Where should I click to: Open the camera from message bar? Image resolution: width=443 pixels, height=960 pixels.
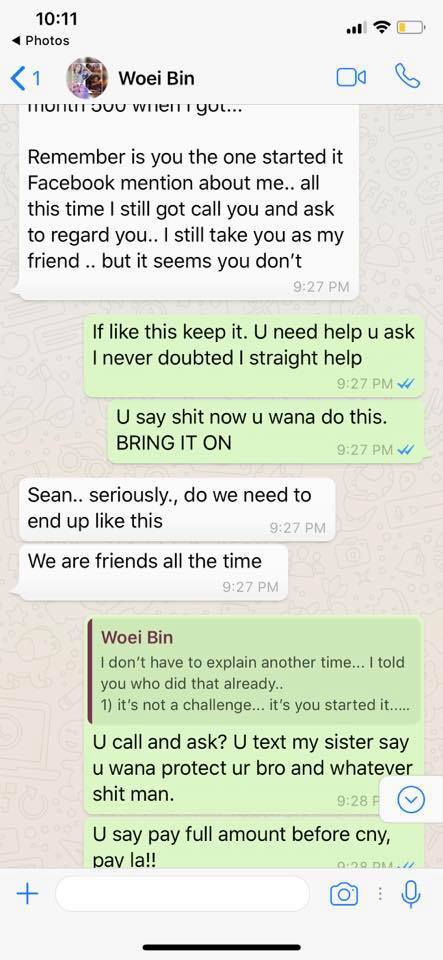pyautogui.click(x=344, y=894)
